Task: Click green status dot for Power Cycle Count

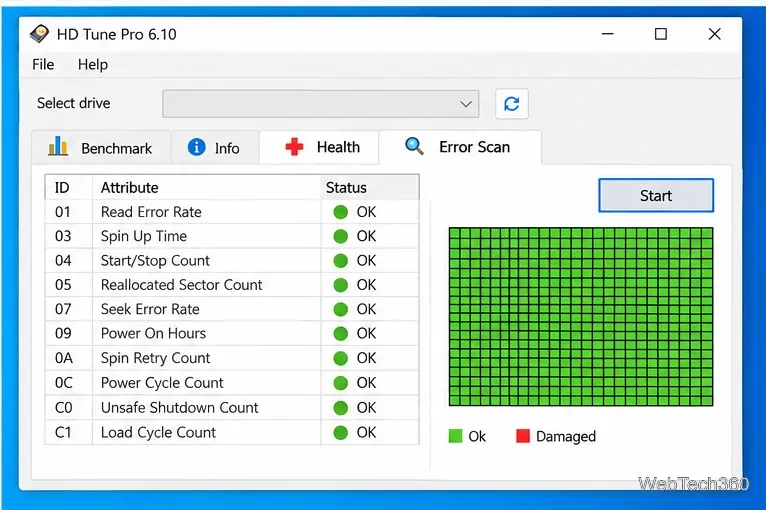Action: (340, 383)
